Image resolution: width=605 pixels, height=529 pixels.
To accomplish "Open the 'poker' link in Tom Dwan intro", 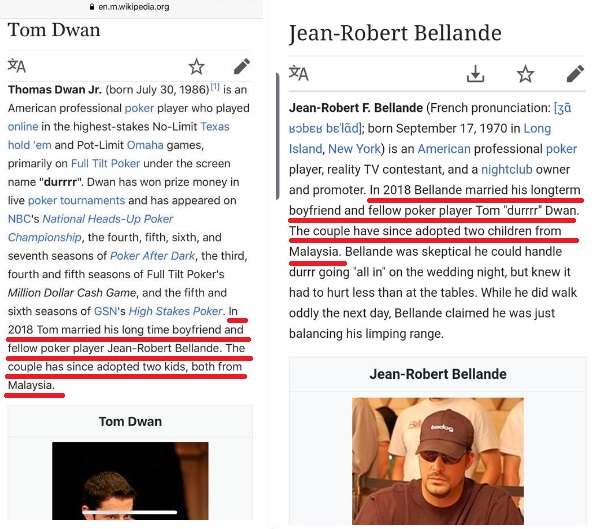I will 139,108.
